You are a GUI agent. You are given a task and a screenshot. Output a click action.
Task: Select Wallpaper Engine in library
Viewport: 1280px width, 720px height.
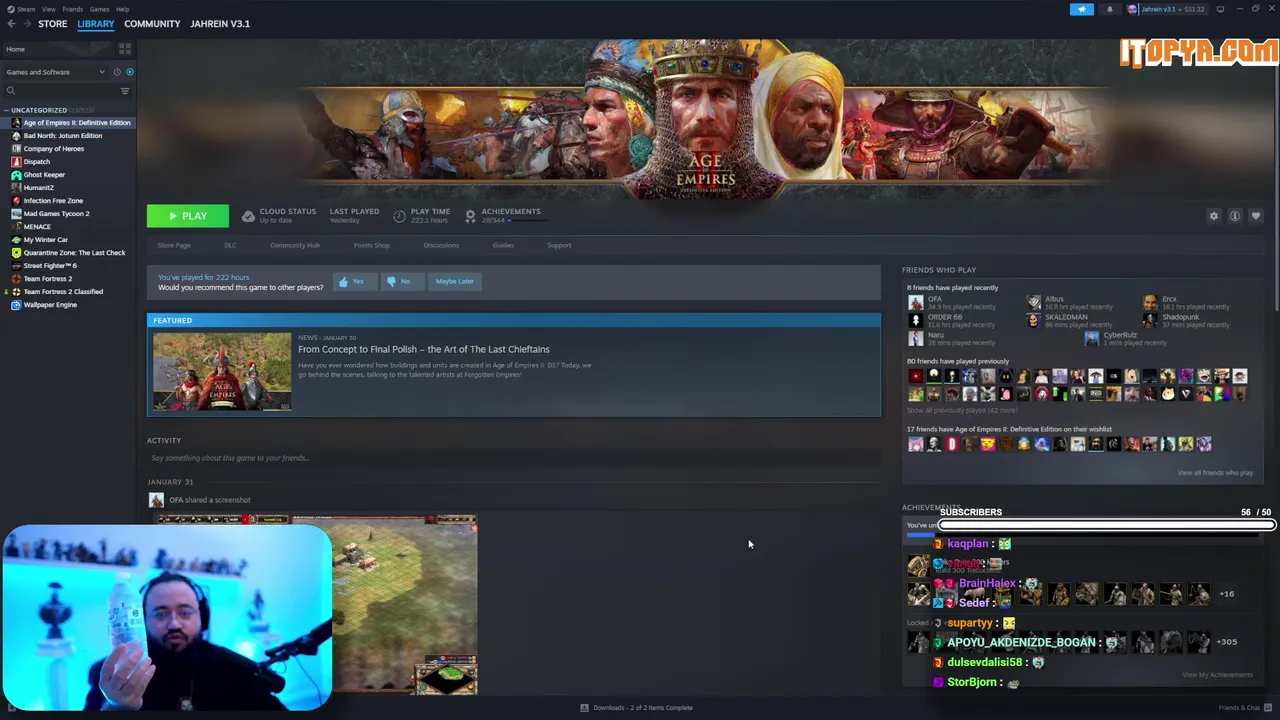click(x=50, y=305)
